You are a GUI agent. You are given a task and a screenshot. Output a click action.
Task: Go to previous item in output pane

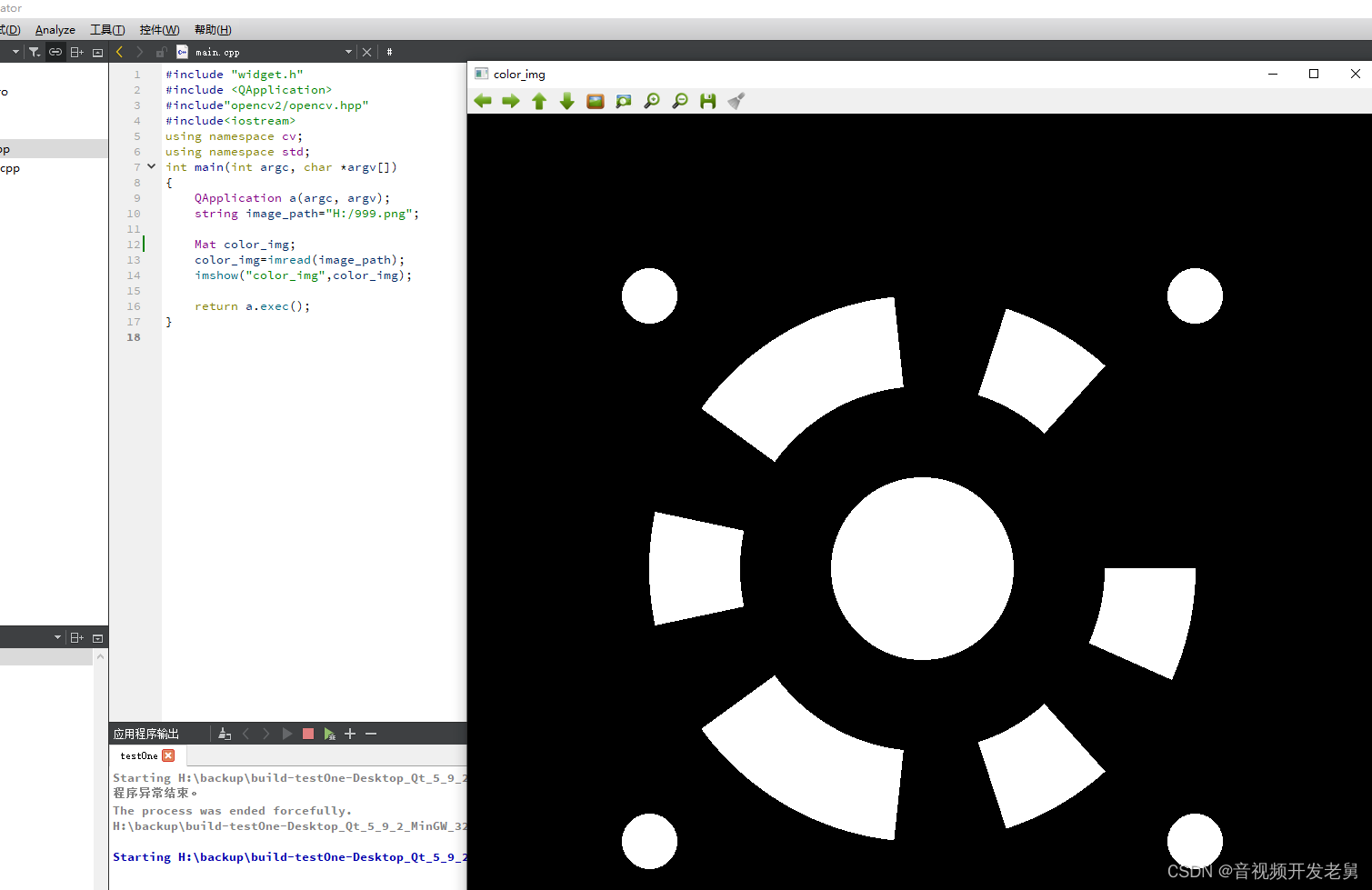click(x=245, y=734)
